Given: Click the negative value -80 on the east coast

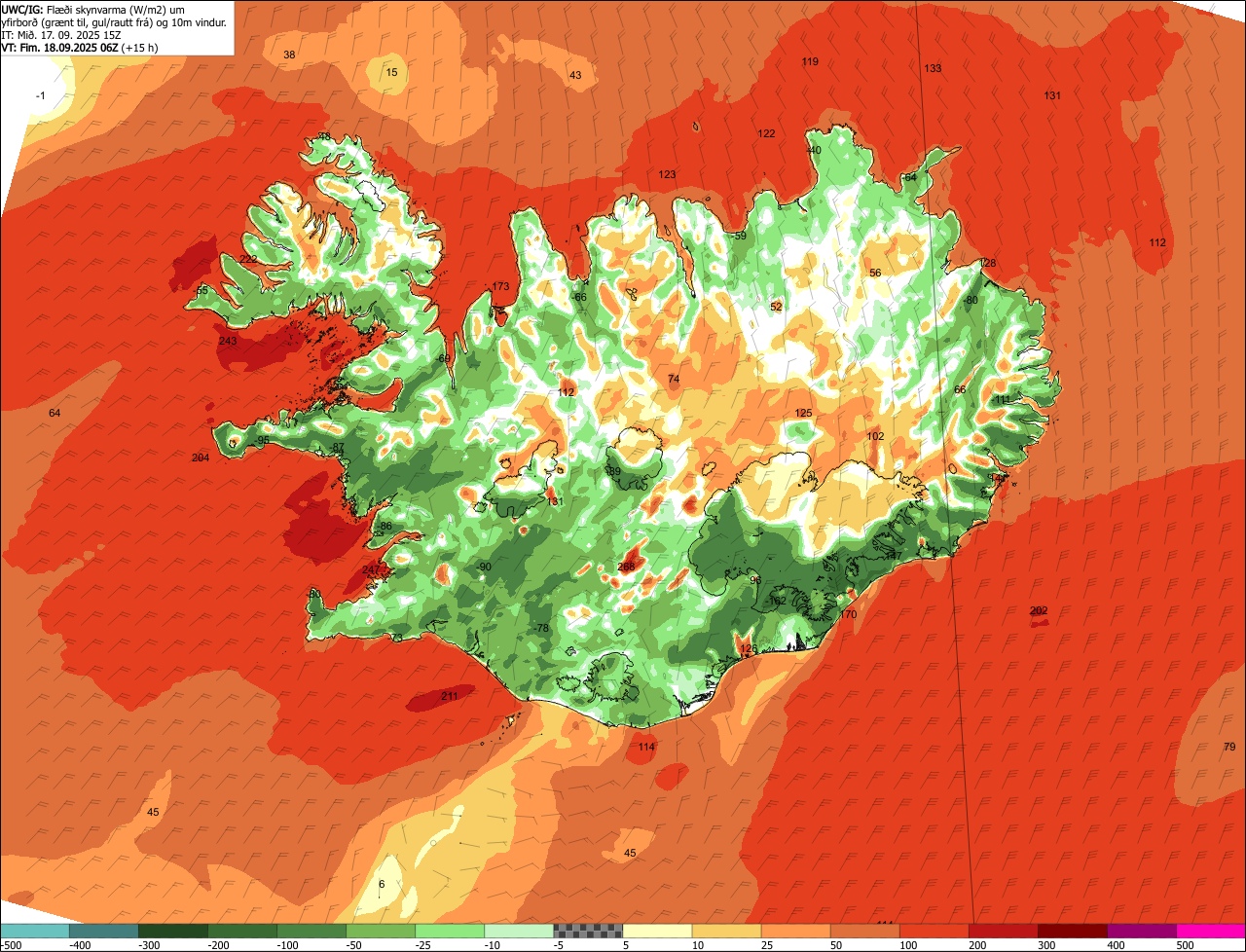Looking at the screenshot, I should [970, 300].
